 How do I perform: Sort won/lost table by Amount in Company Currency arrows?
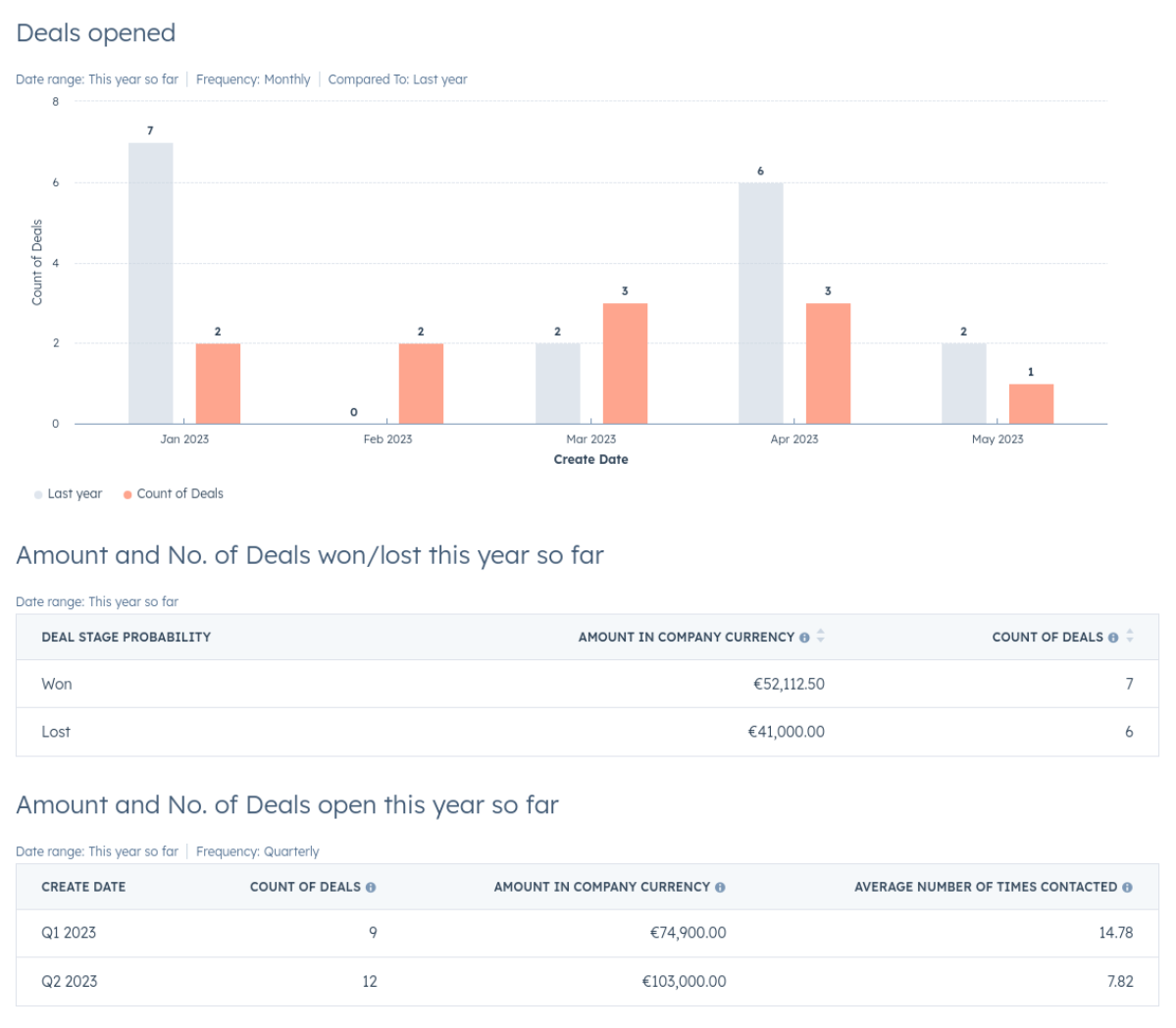click(x=821, y=637)
